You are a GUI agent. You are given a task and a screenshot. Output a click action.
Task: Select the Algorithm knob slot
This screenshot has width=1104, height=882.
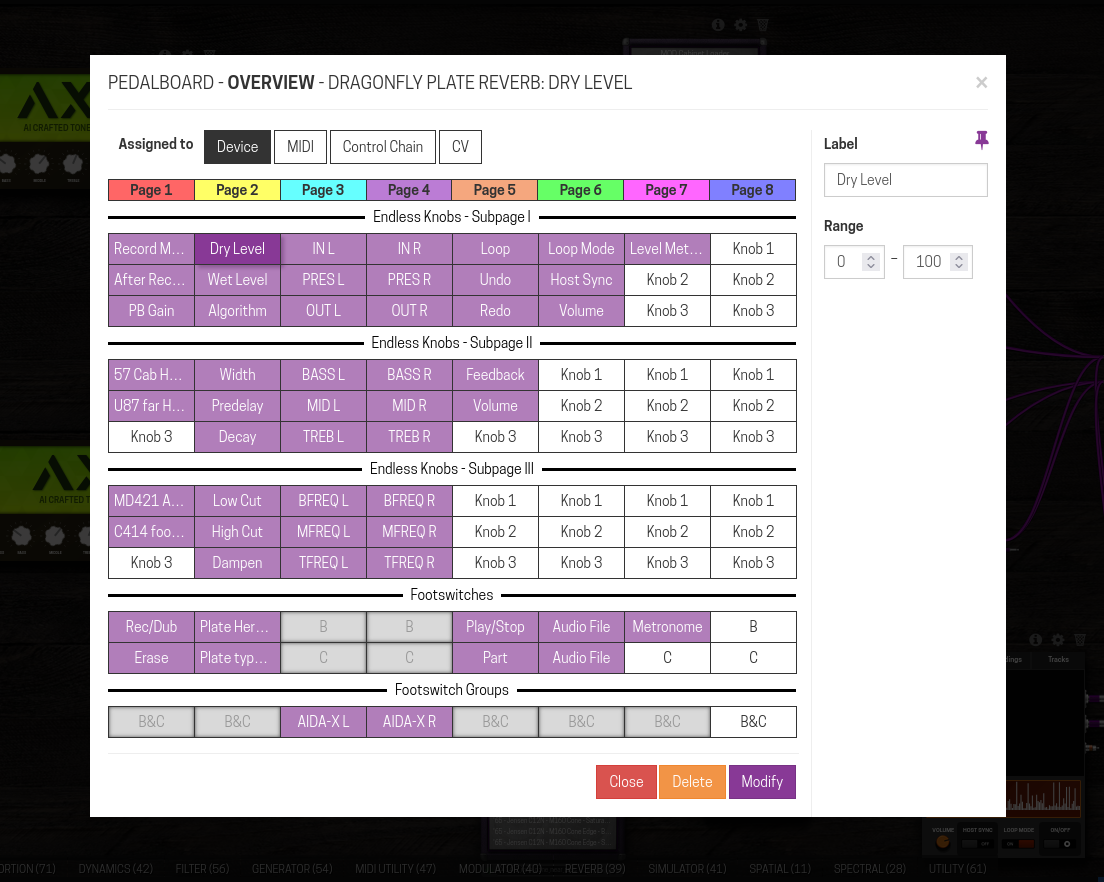click(237, 311)
